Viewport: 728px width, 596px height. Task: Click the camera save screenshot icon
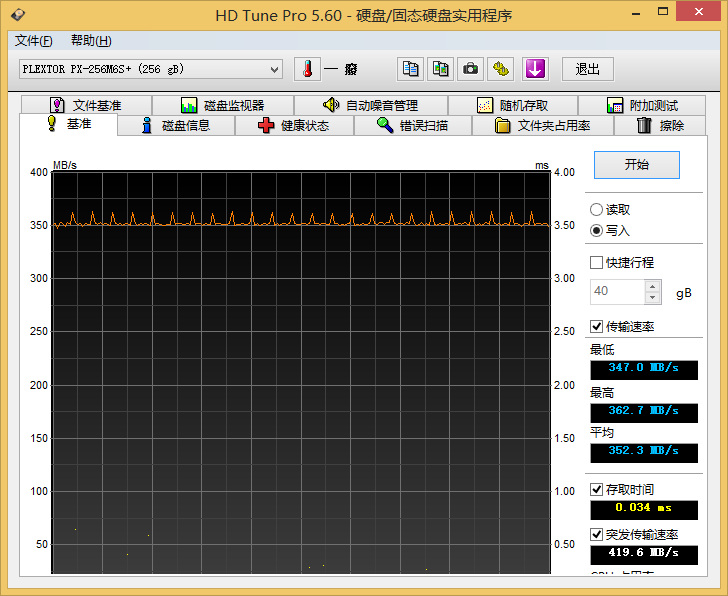tap(471, 69)
